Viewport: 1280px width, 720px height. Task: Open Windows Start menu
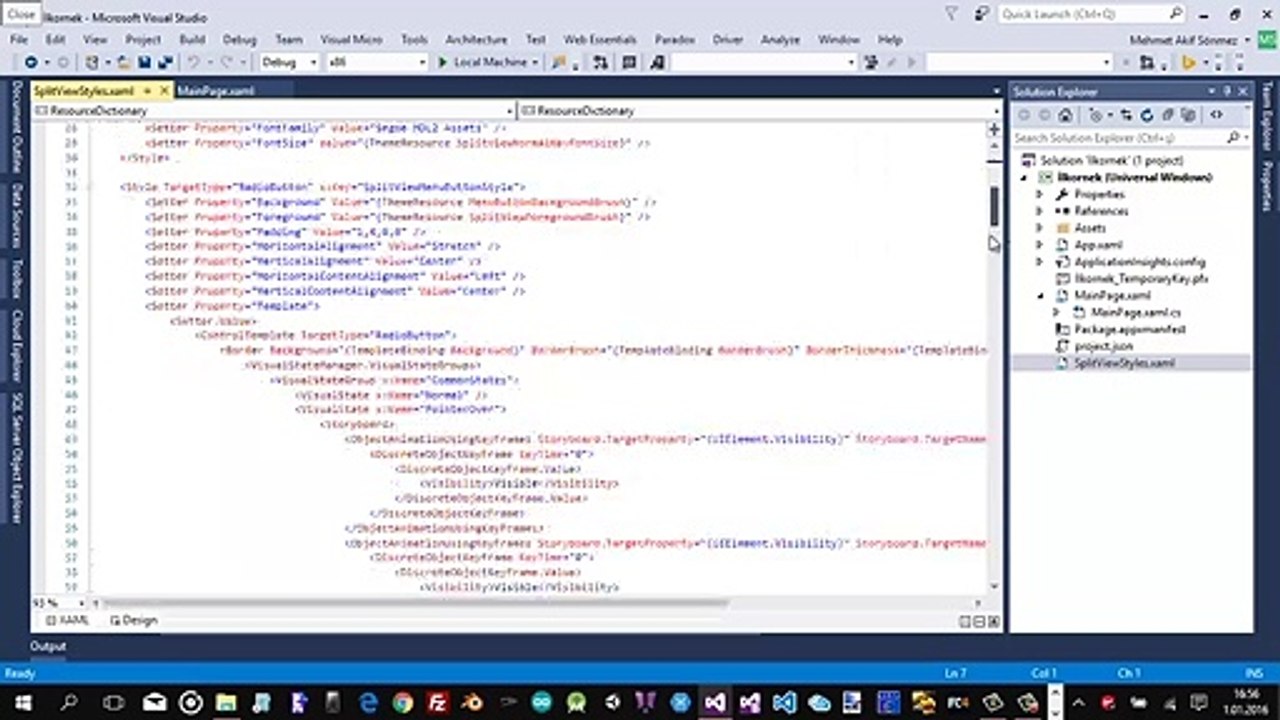[x=21, y=702]
